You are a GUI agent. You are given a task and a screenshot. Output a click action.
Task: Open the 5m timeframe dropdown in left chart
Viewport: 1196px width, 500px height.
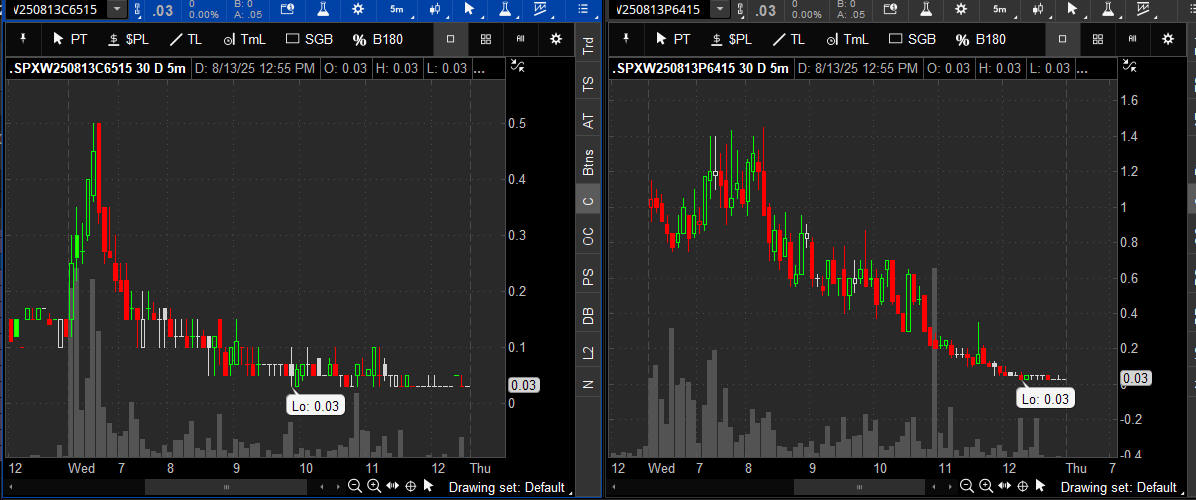pos(398,9)
